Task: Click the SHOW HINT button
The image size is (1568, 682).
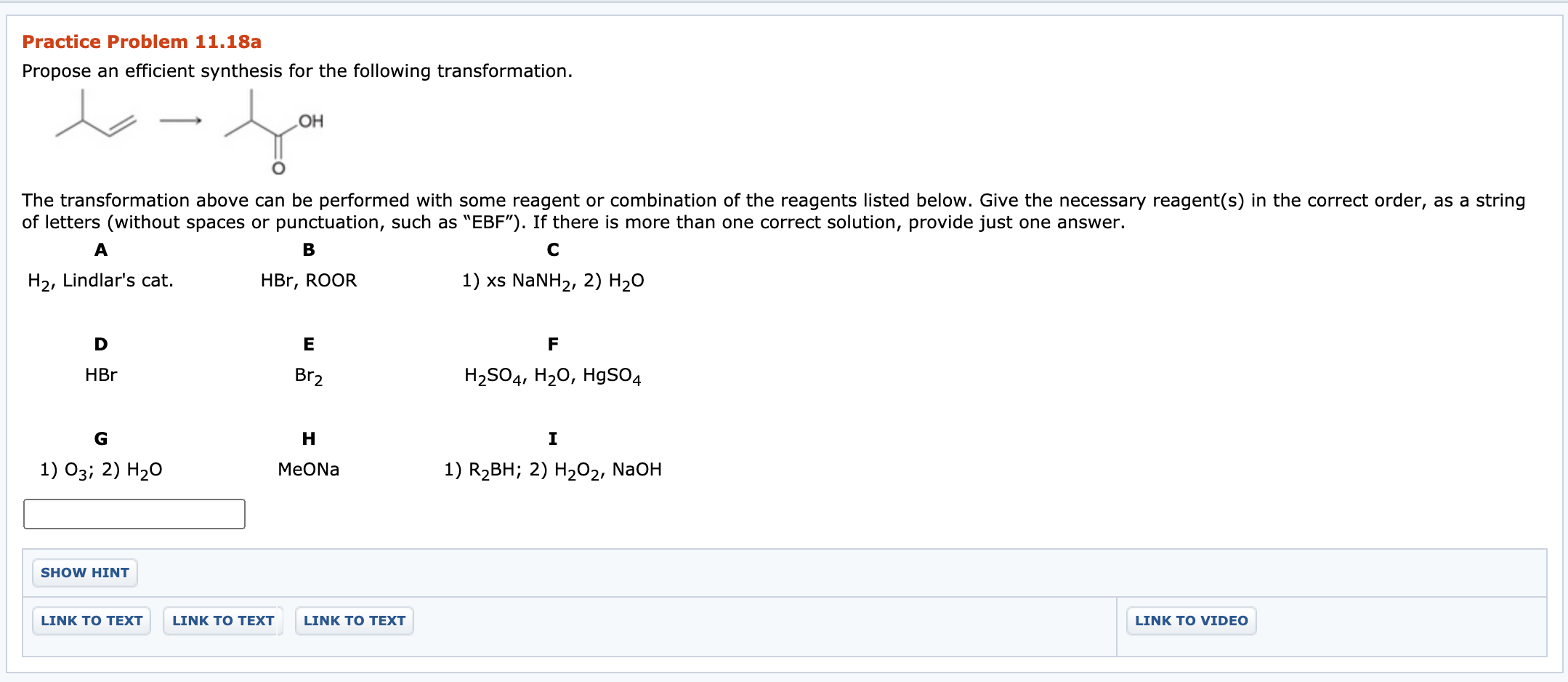Action: point(84,573)
